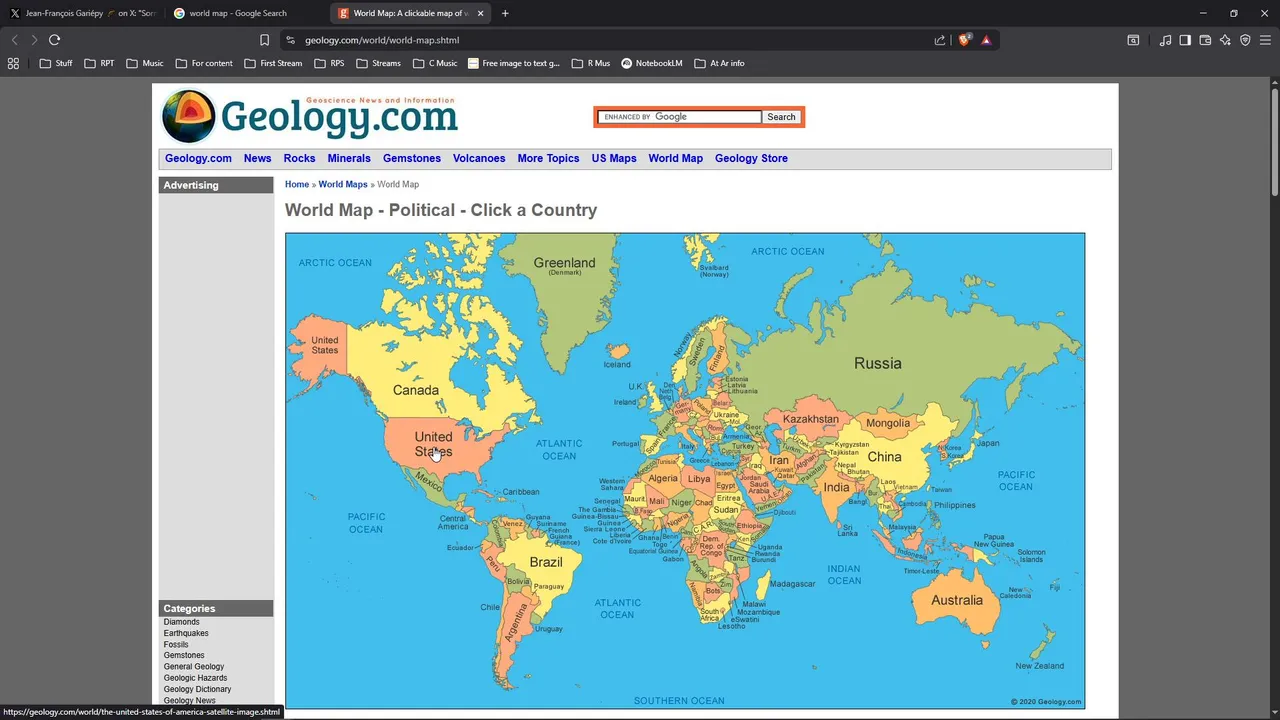Click the World Maps breadcrumb link

(343, 184)
